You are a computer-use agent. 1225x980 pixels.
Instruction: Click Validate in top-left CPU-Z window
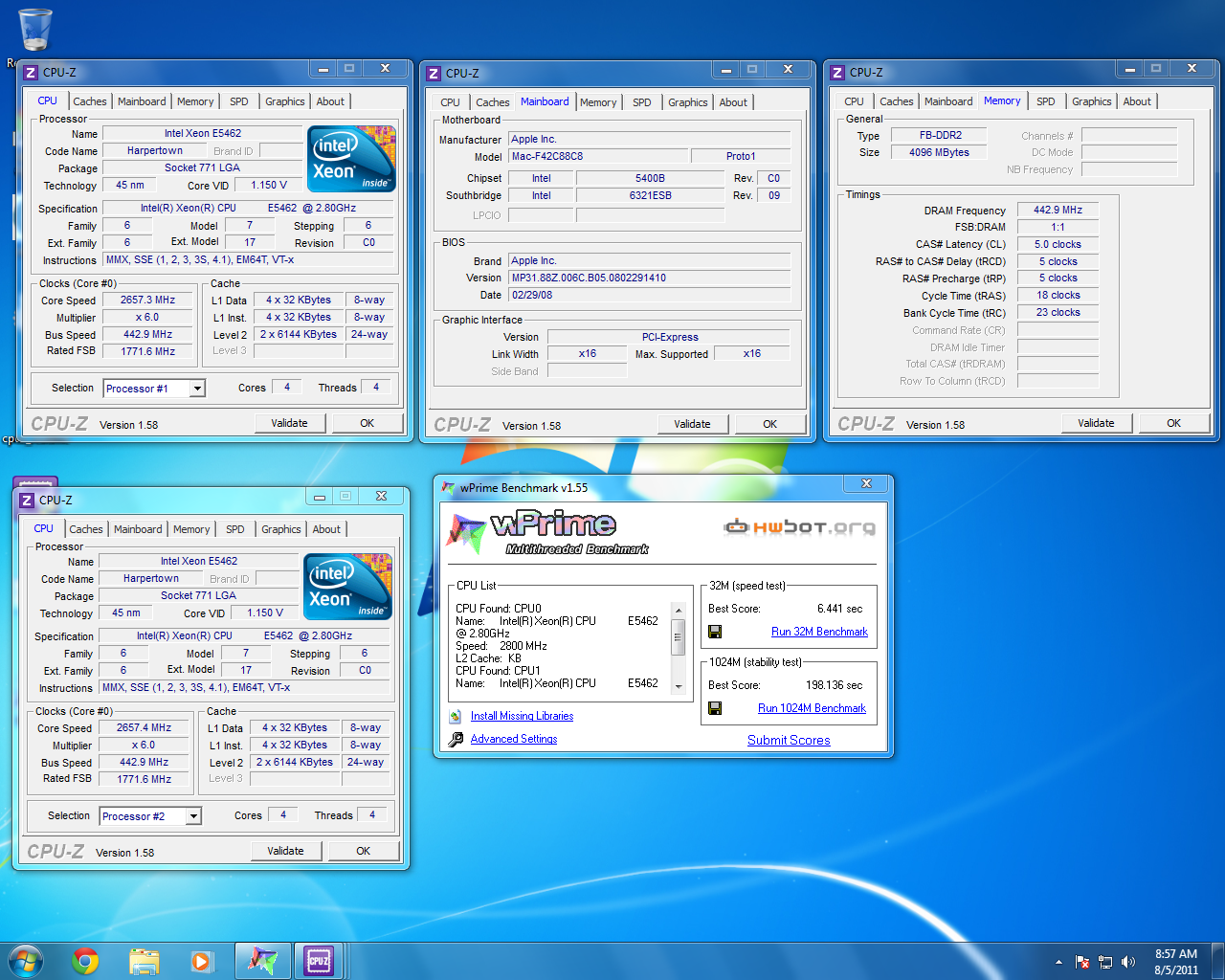click(x=289, y=423)
